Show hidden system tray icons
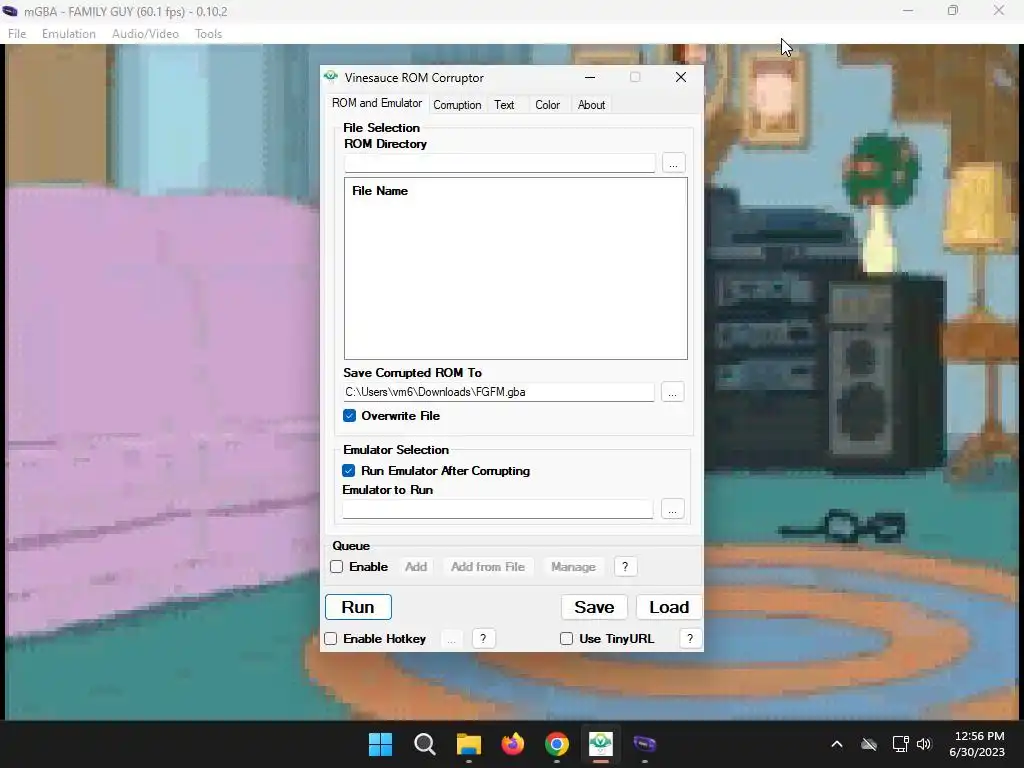The image size is (1024, 768). point(837,744)
